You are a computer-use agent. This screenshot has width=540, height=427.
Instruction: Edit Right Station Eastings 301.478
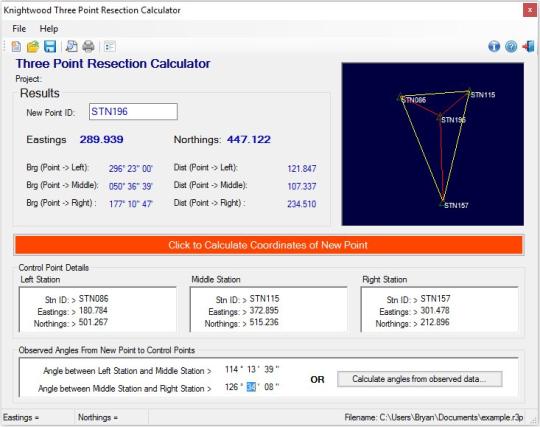click(x=435, y=311)
